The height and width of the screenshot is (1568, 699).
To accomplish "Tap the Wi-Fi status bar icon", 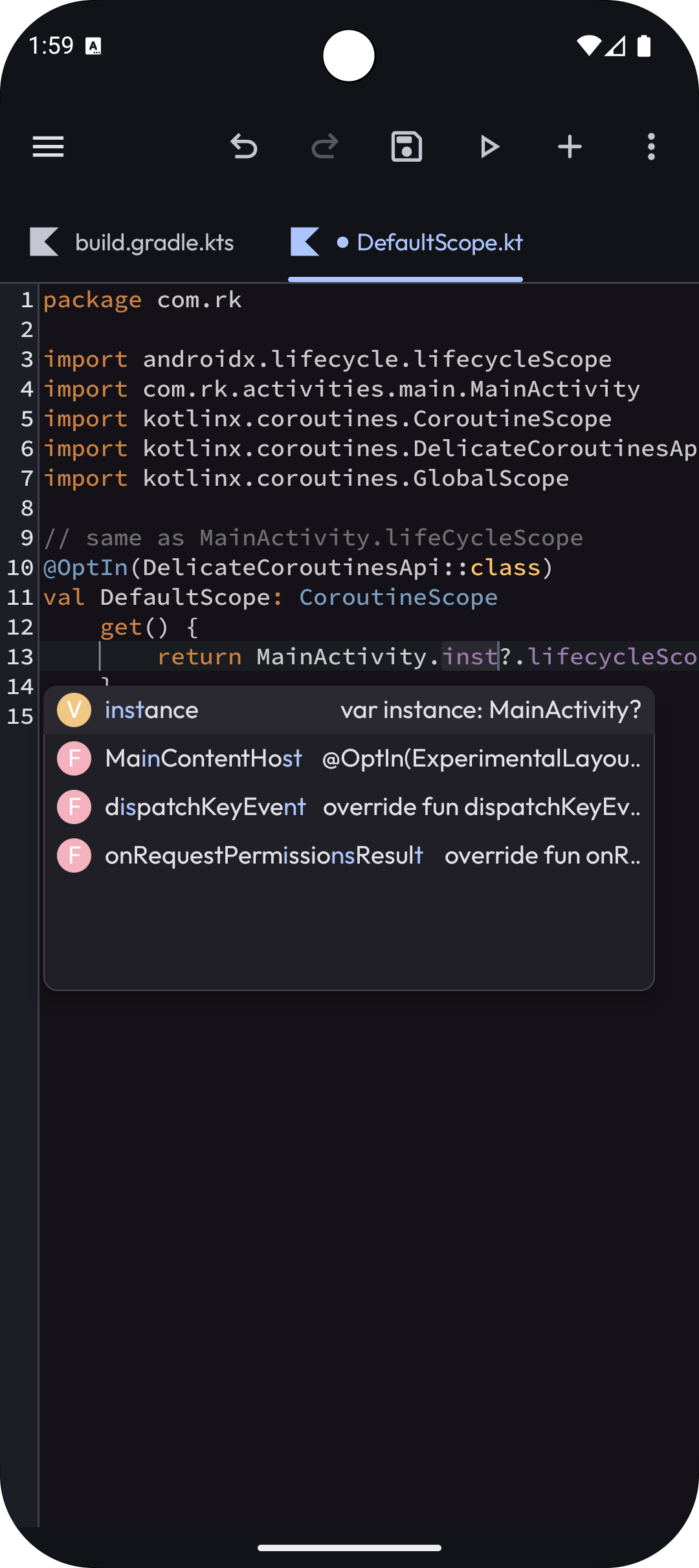I will (589, 46).
